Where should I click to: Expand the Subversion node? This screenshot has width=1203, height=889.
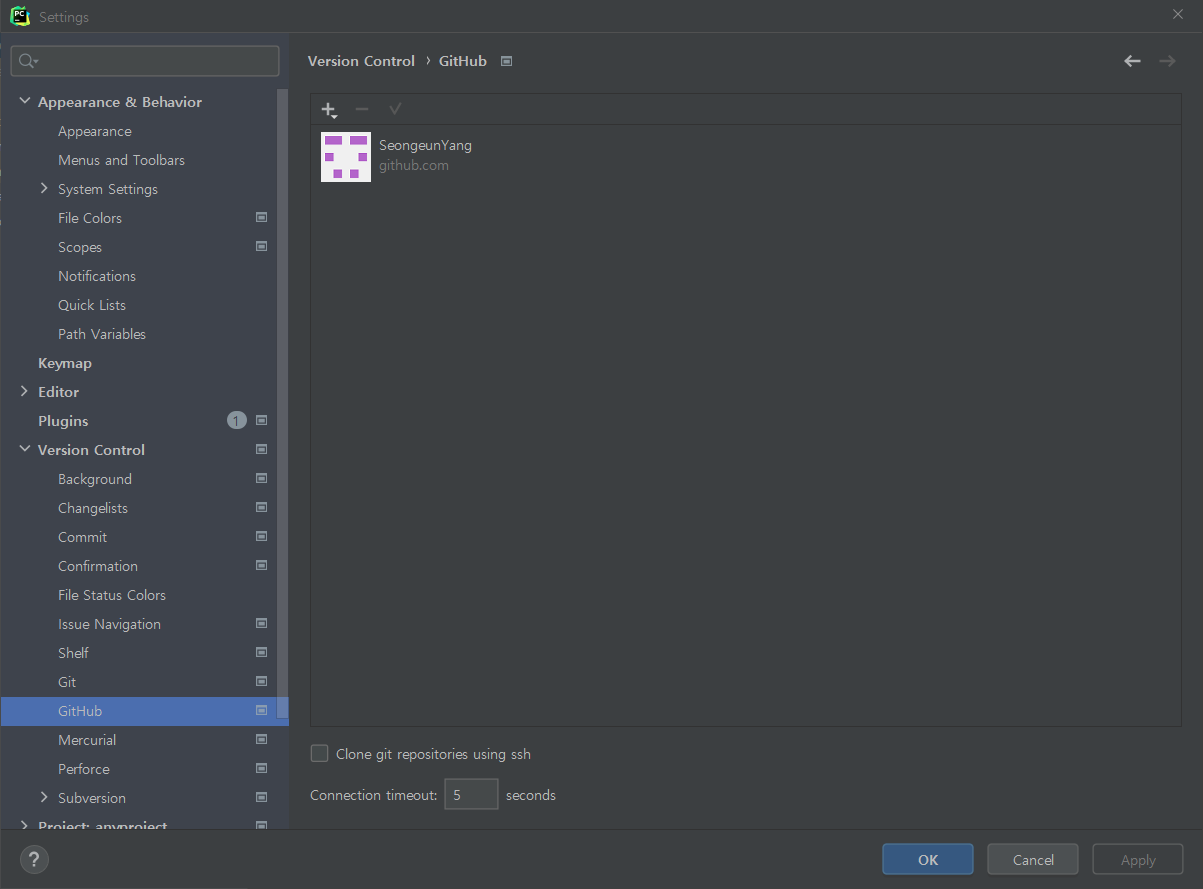coord(44,797)
